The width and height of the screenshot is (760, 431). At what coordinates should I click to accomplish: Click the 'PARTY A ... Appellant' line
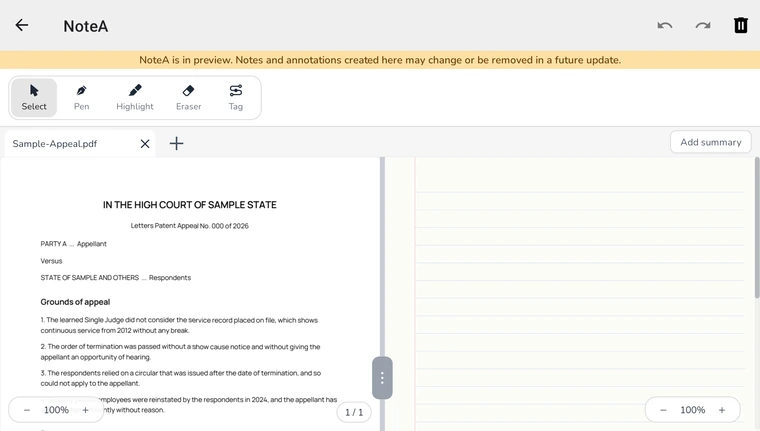click(x=74, y=244)
